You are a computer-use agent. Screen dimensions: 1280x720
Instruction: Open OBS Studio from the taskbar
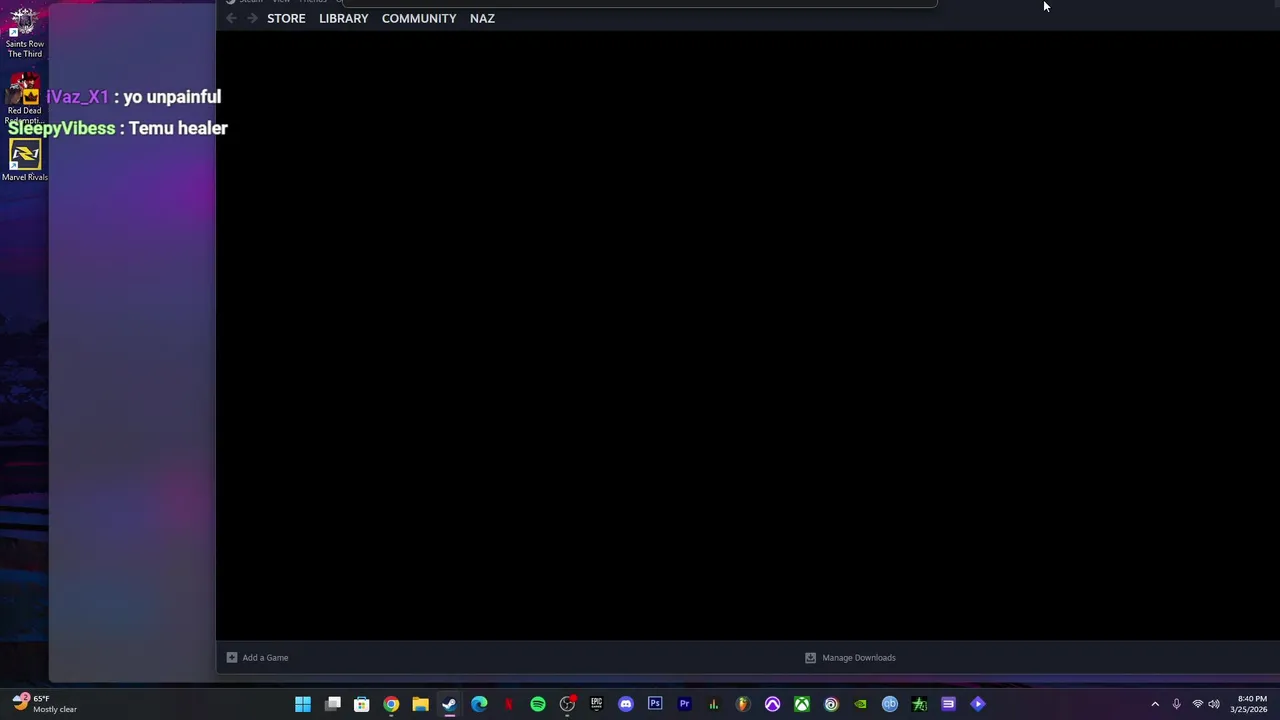click(x=567, y=704)
